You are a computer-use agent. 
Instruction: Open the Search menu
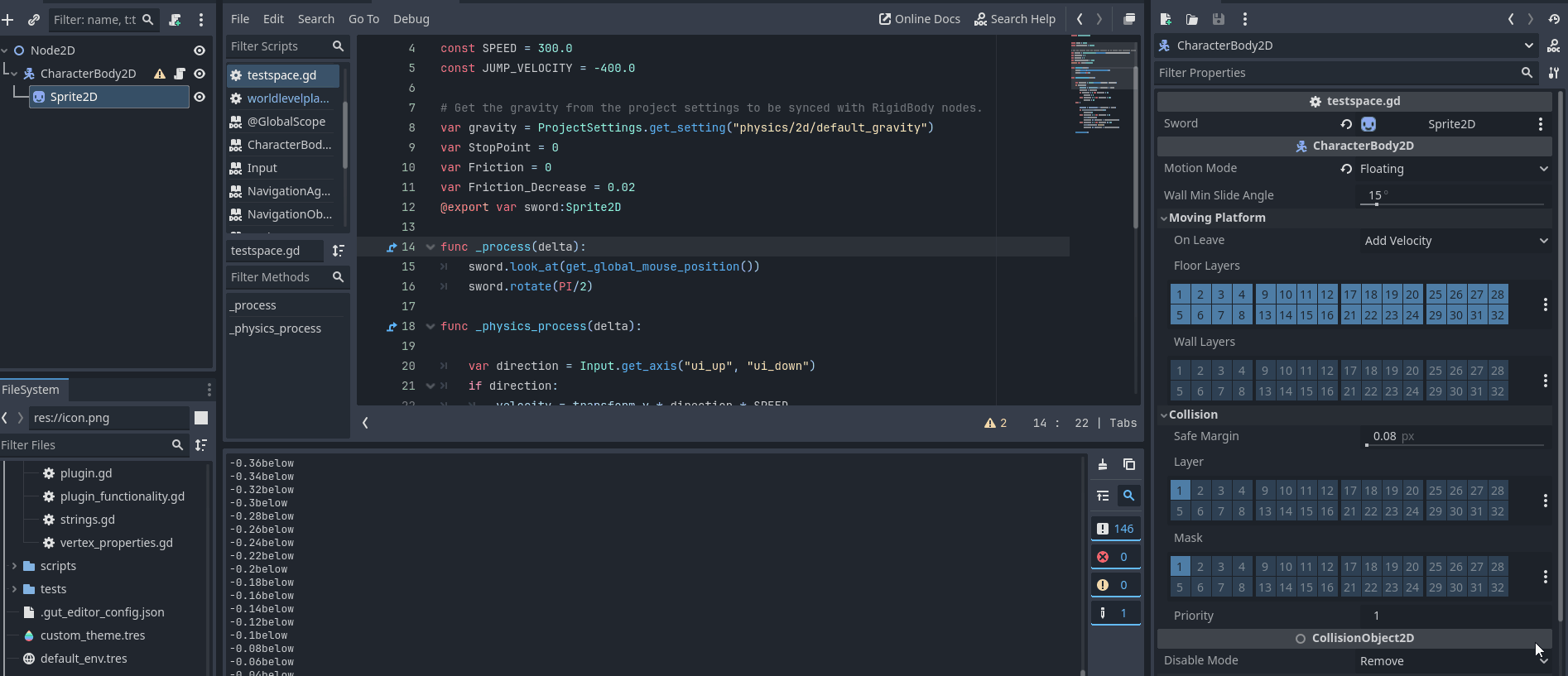tap(316, 19)
